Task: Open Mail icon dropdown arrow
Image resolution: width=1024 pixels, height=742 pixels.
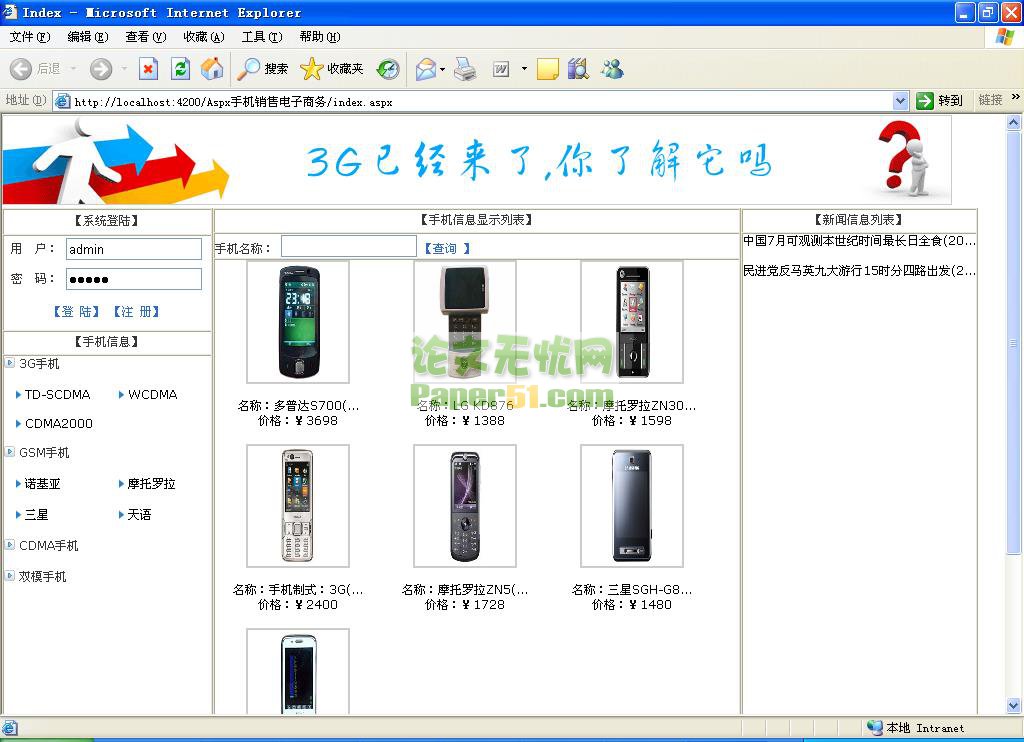Action: point(443,69)
